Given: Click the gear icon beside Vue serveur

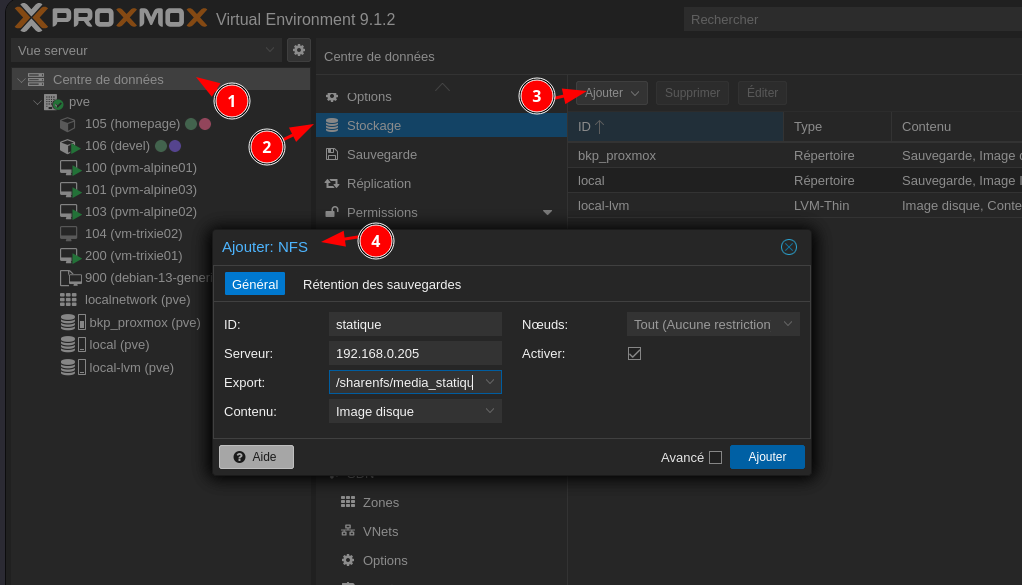Looking at the screenshot, I should (x=298, y=50).
